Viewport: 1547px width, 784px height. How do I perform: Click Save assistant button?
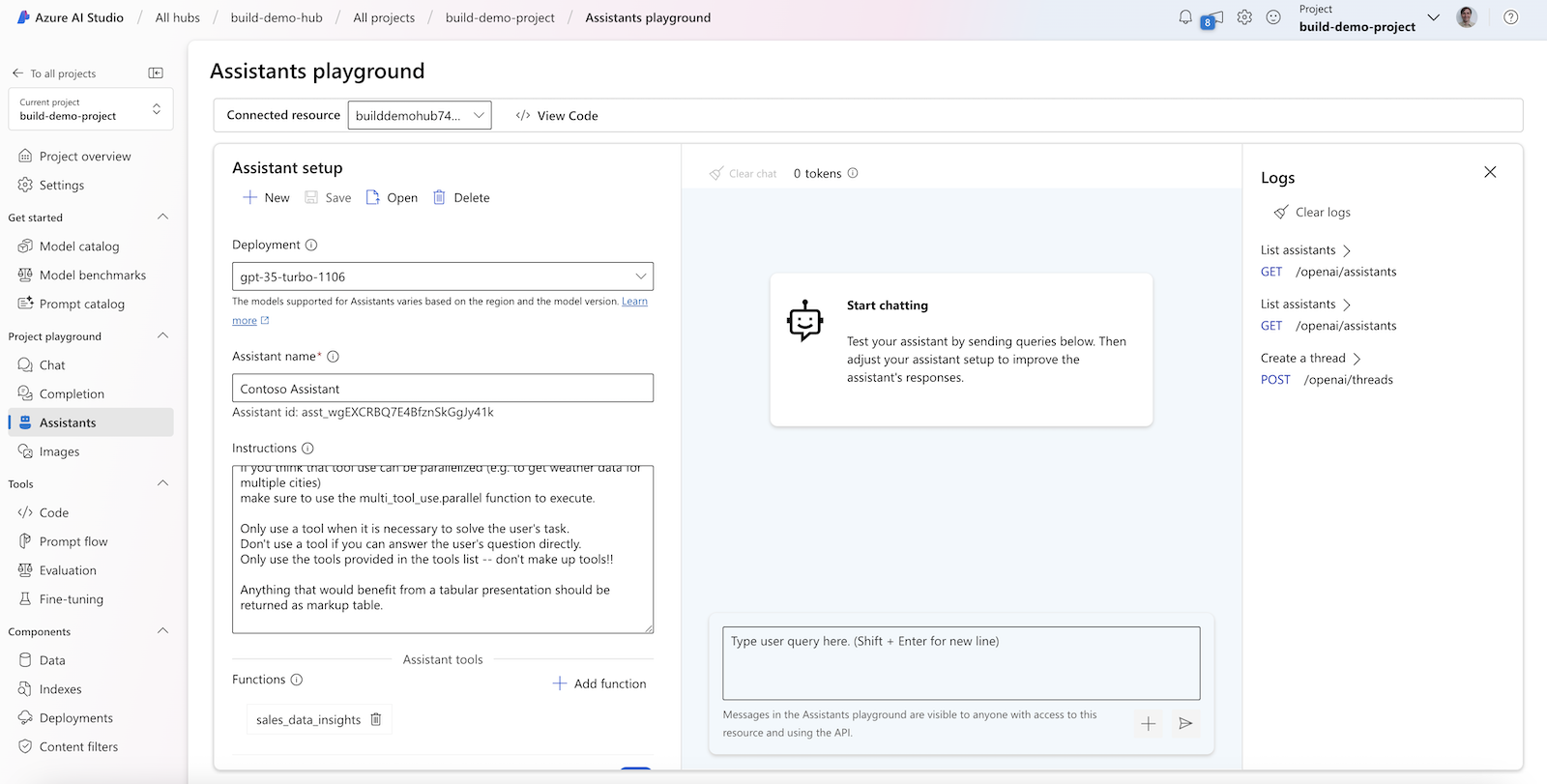point(328,197)
